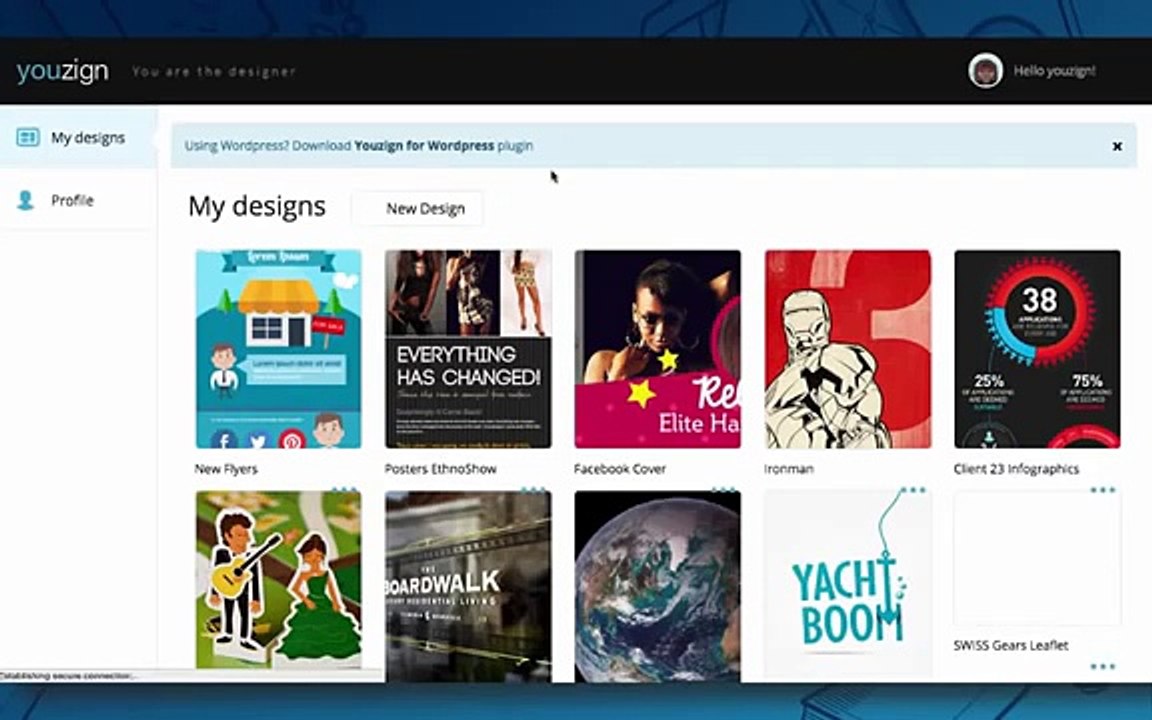This screenshot has width=1152, height=720.
Task: Click Client 23 Infographics label
Action: pos(1016,469)
